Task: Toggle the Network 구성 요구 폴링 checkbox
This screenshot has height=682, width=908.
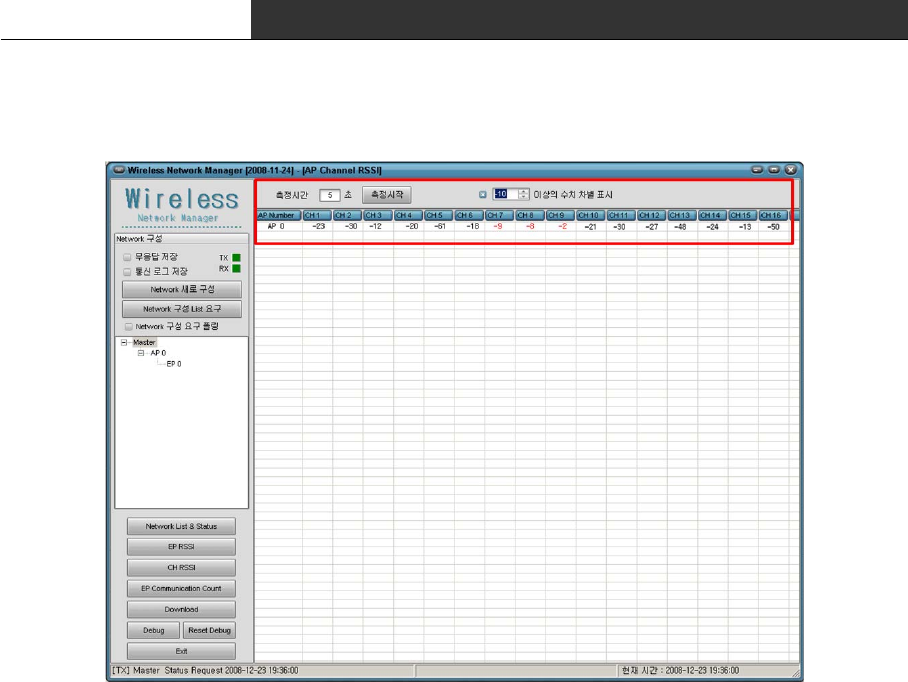Action: (x=129, y=327)
